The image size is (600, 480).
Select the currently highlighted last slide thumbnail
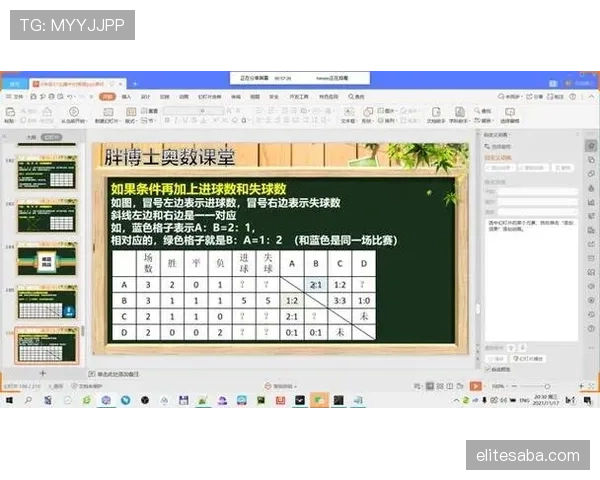click(47, 346)
